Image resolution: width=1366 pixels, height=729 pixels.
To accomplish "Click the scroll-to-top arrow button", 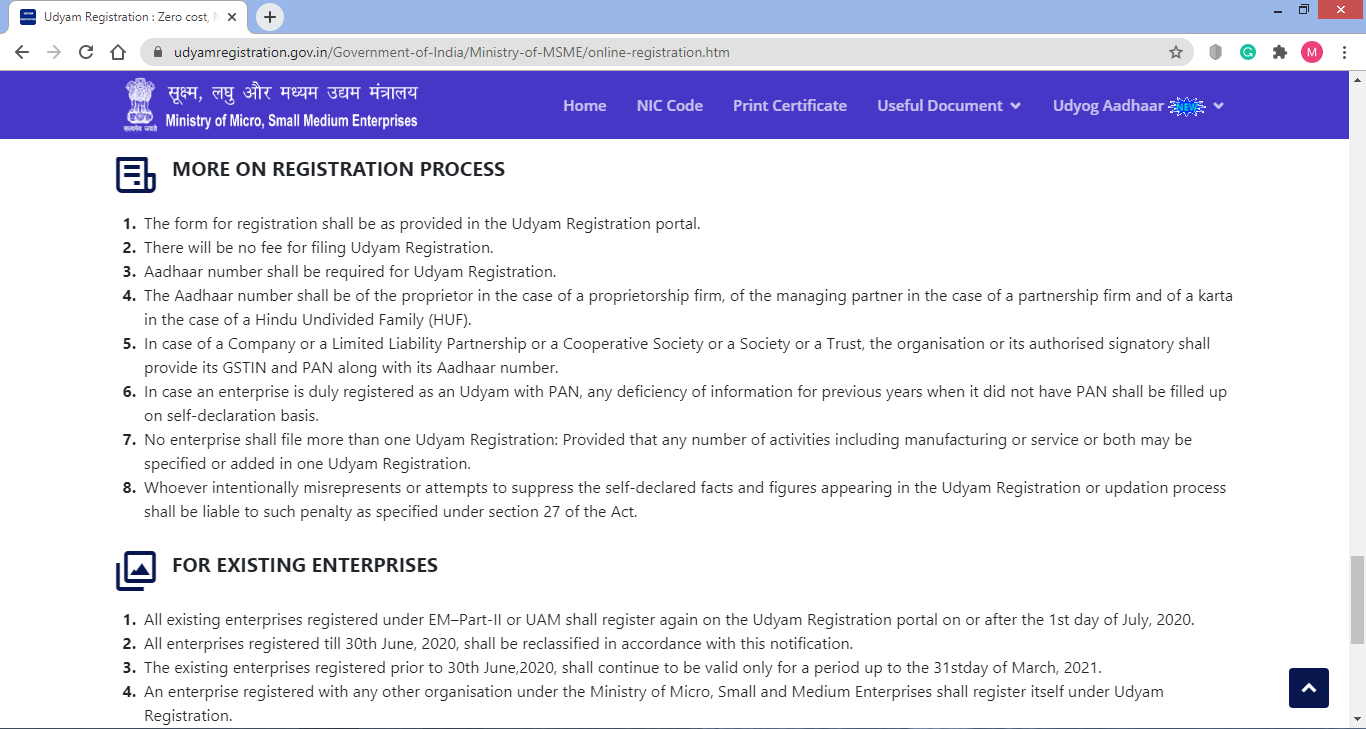I will coord(1308,688).
